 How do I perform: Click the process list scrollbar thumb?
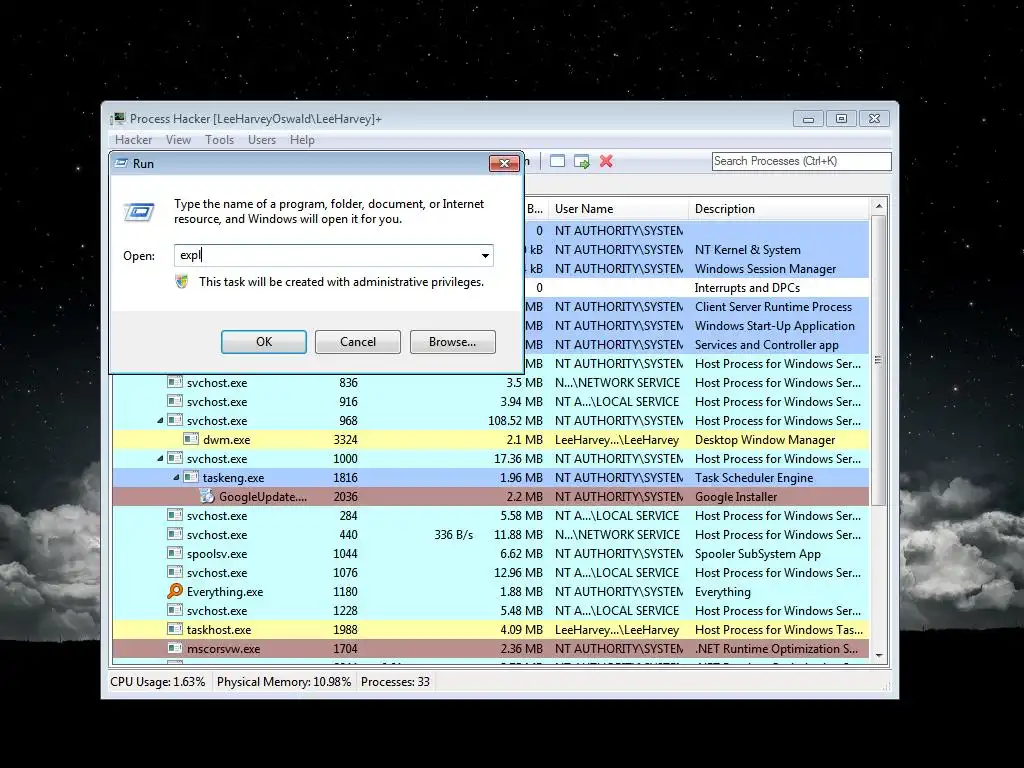(x=879, y=360)
